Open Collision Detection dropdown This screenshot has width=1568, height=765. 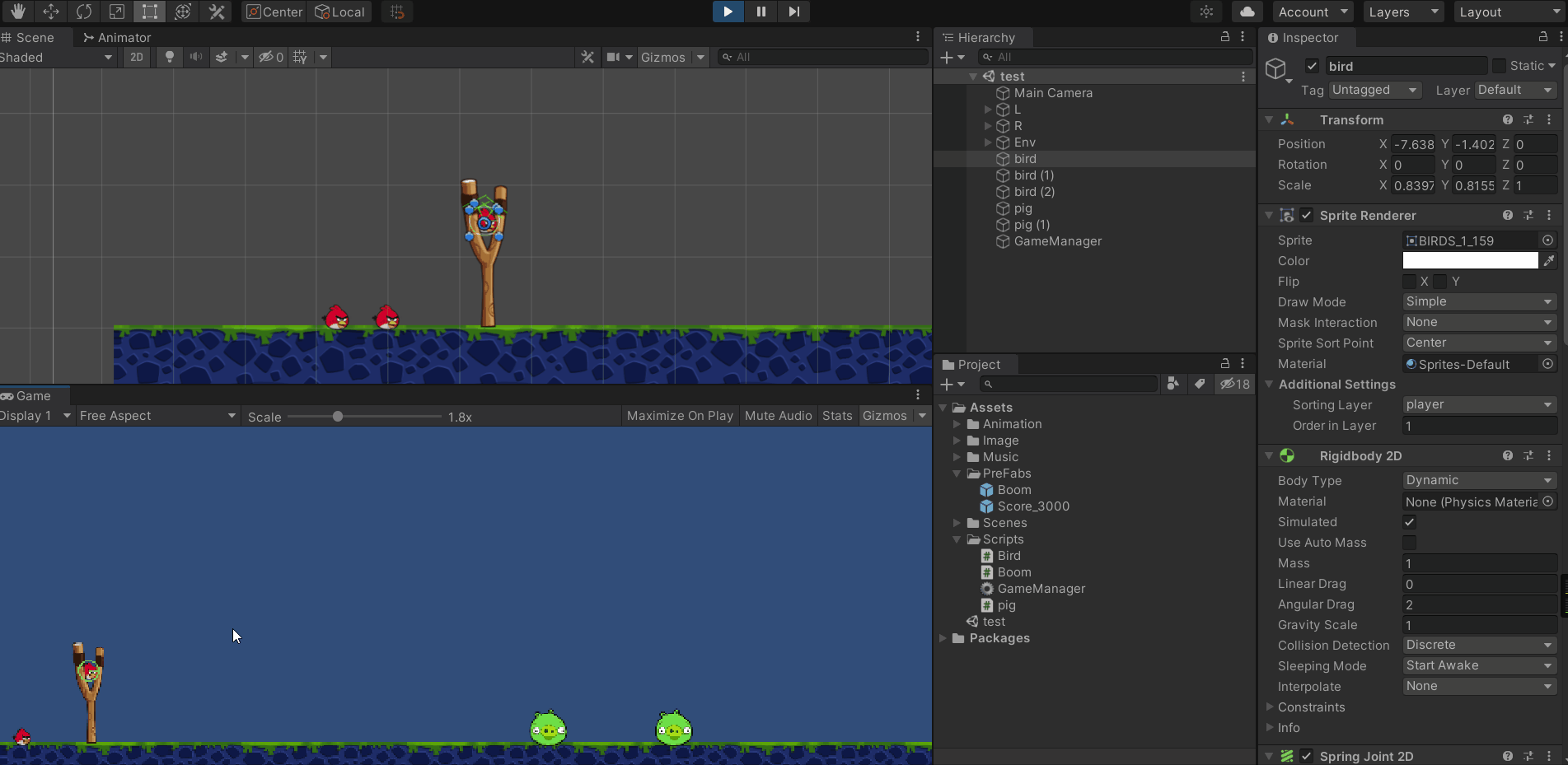tap(1480, 645)
